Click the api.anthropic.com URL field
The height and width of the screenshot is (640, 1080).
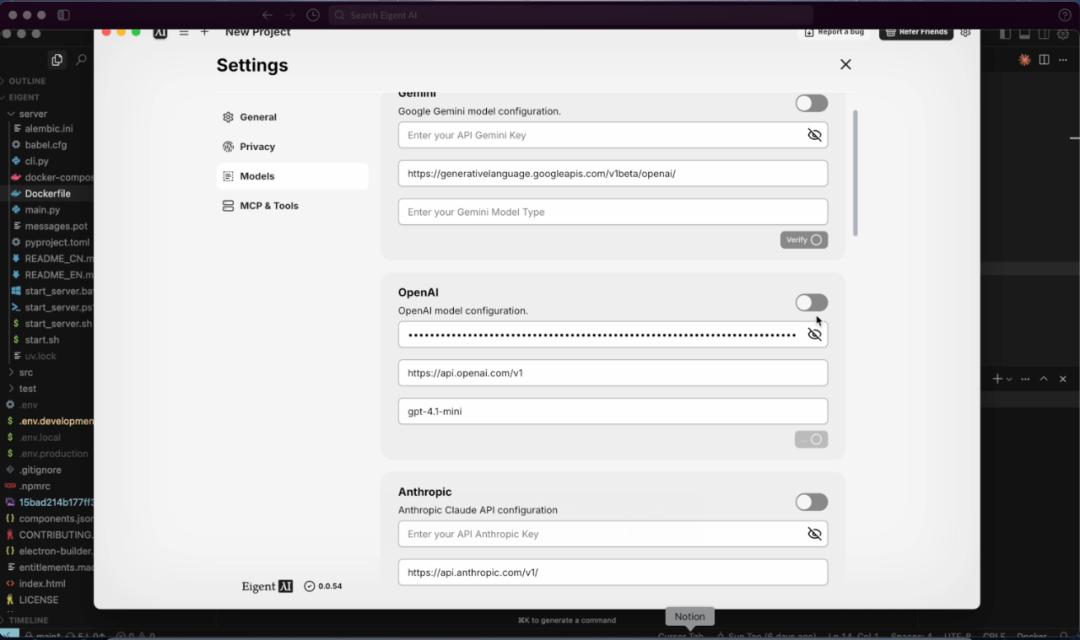pos(612,572)
